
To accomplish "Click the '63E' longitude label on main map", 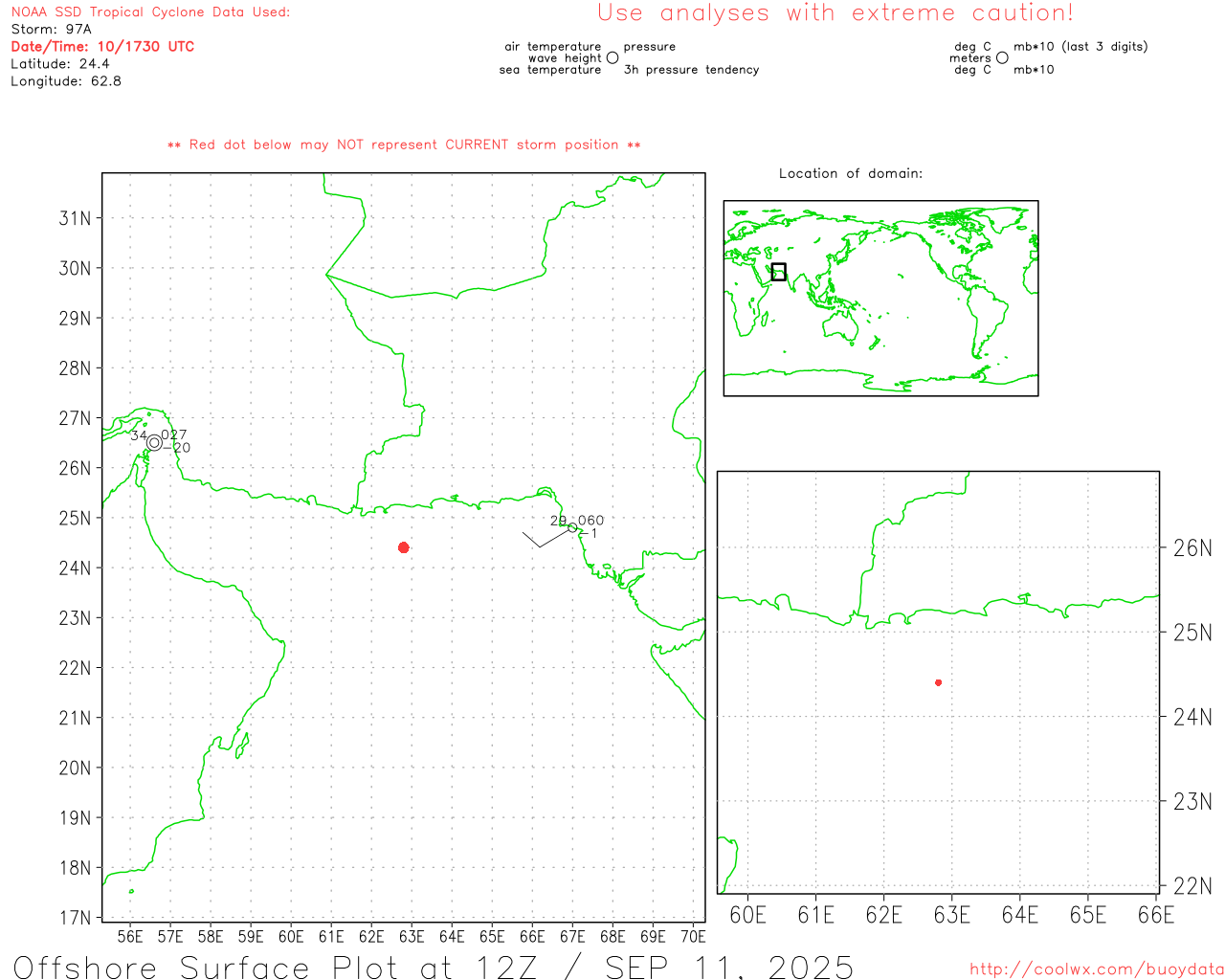I will tap(412, 936).
